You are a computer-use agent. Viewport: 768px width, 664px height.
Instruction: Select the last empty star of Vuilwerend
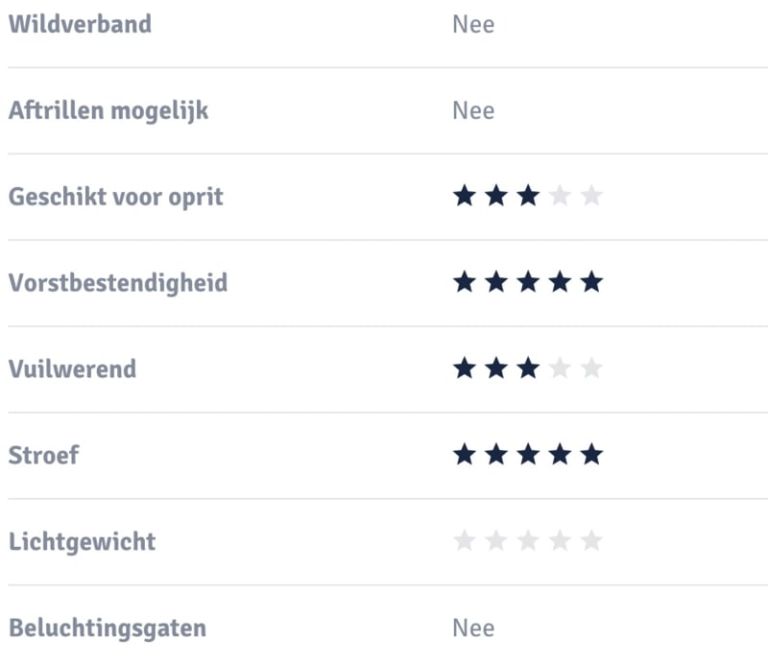click(x=592, y=369)
